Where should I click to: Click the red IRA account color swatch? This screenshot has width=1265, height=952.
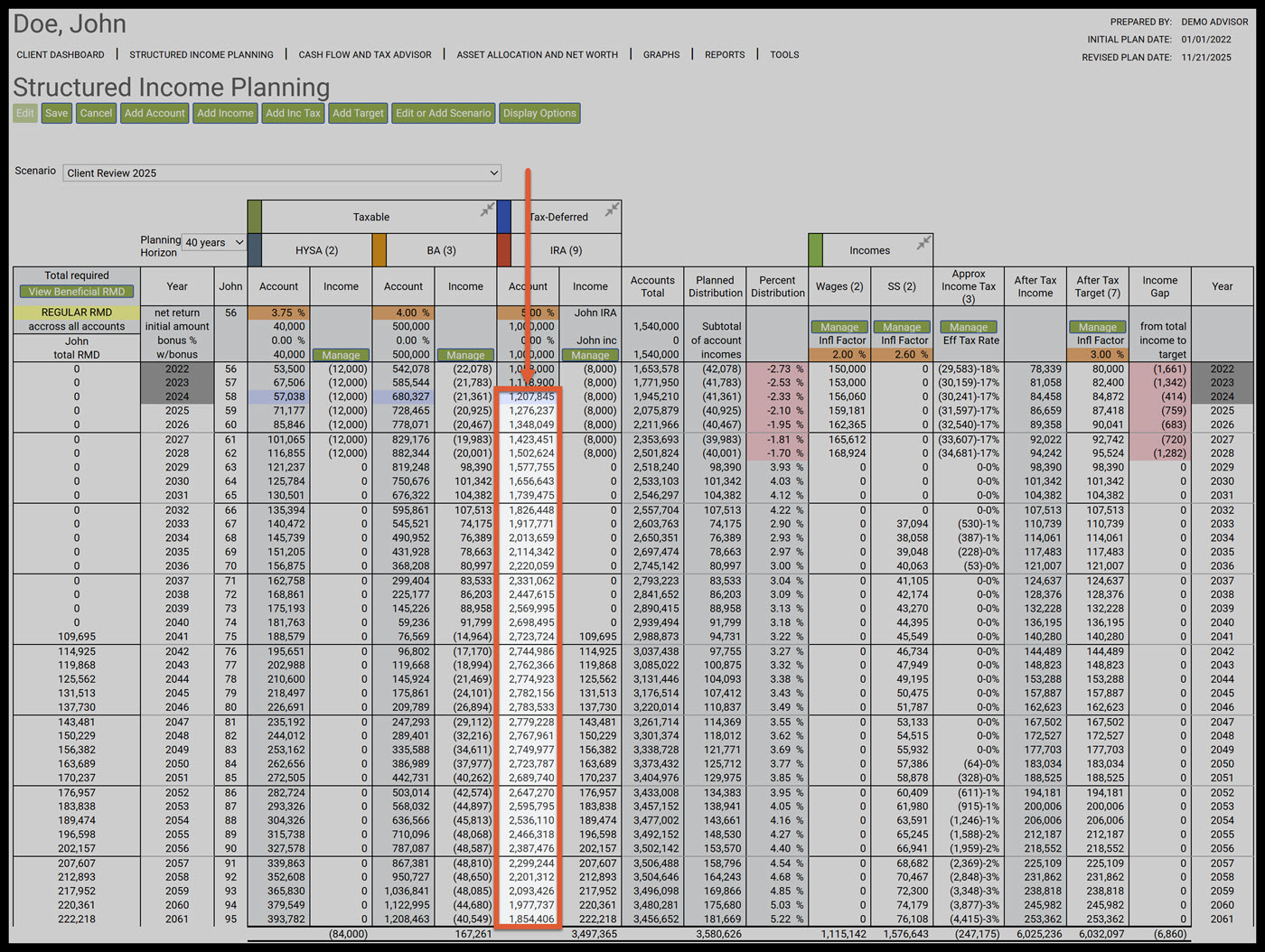tap(503, 250)
